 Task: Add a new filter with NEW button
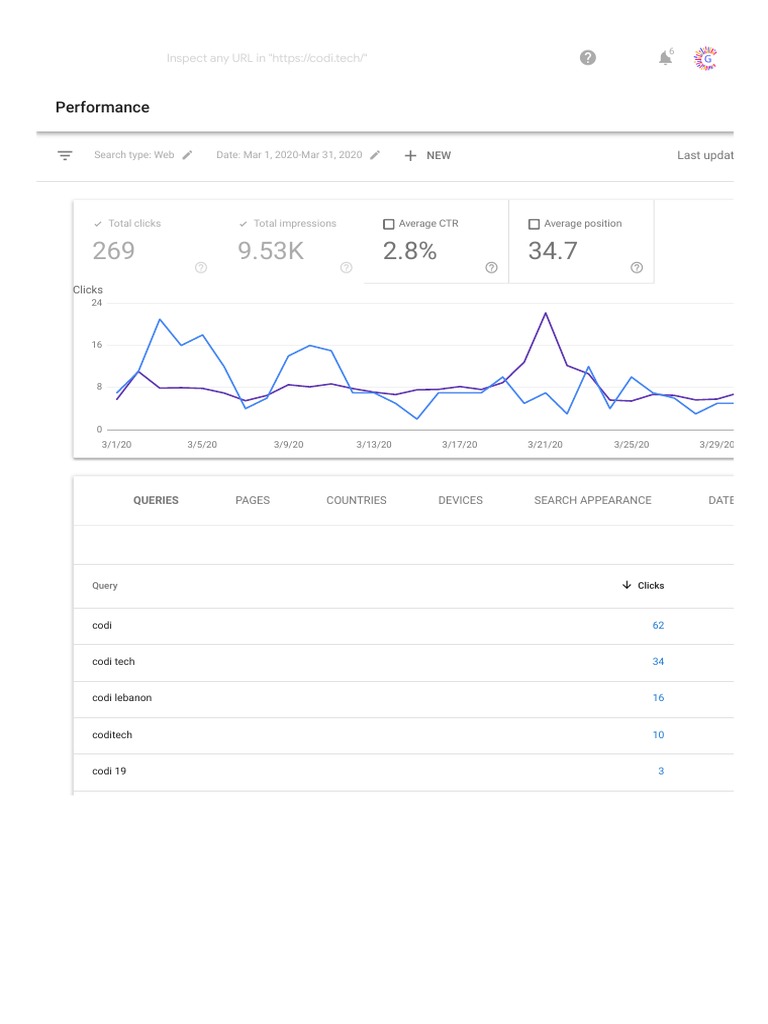[428, 155]
